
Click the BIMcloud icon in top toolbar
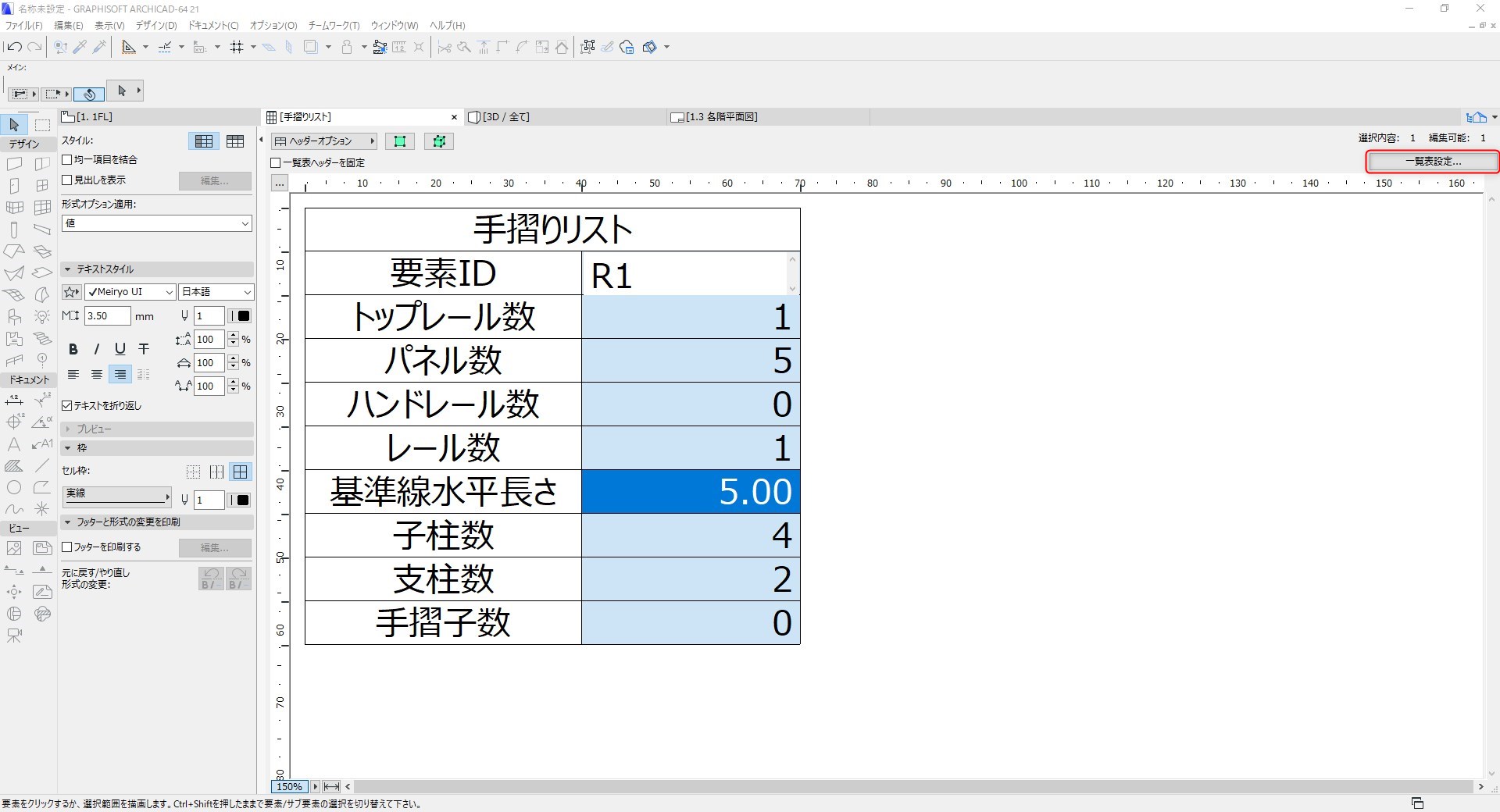(627, 47)
